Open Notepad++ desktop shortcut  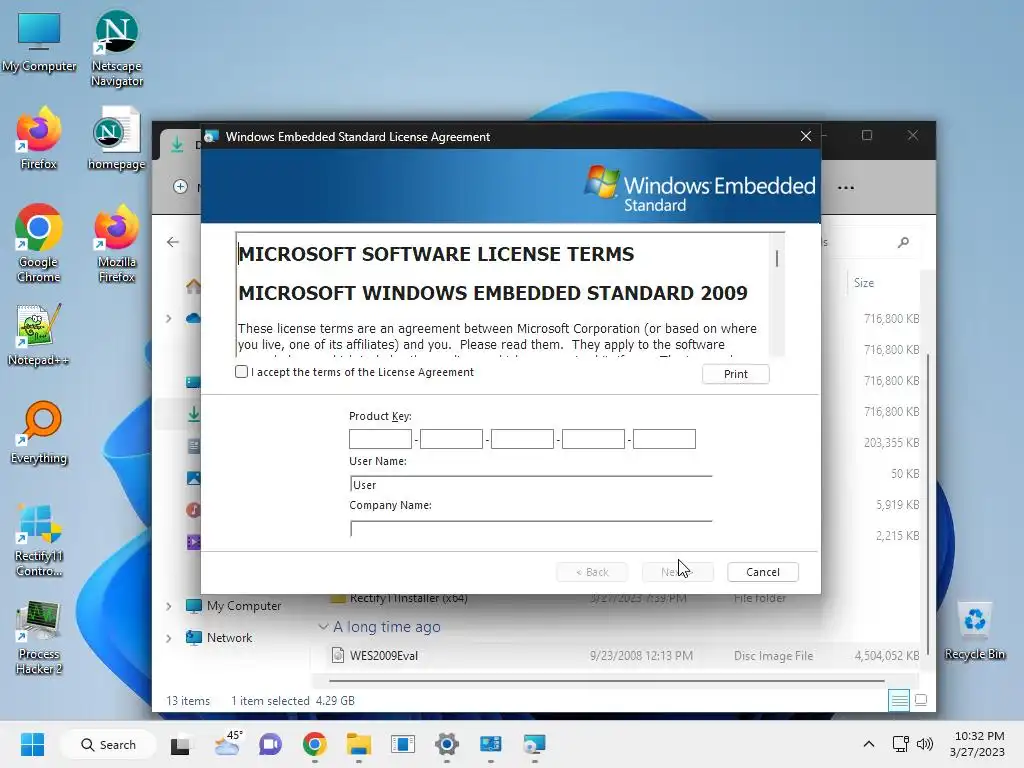pos(39,334)
